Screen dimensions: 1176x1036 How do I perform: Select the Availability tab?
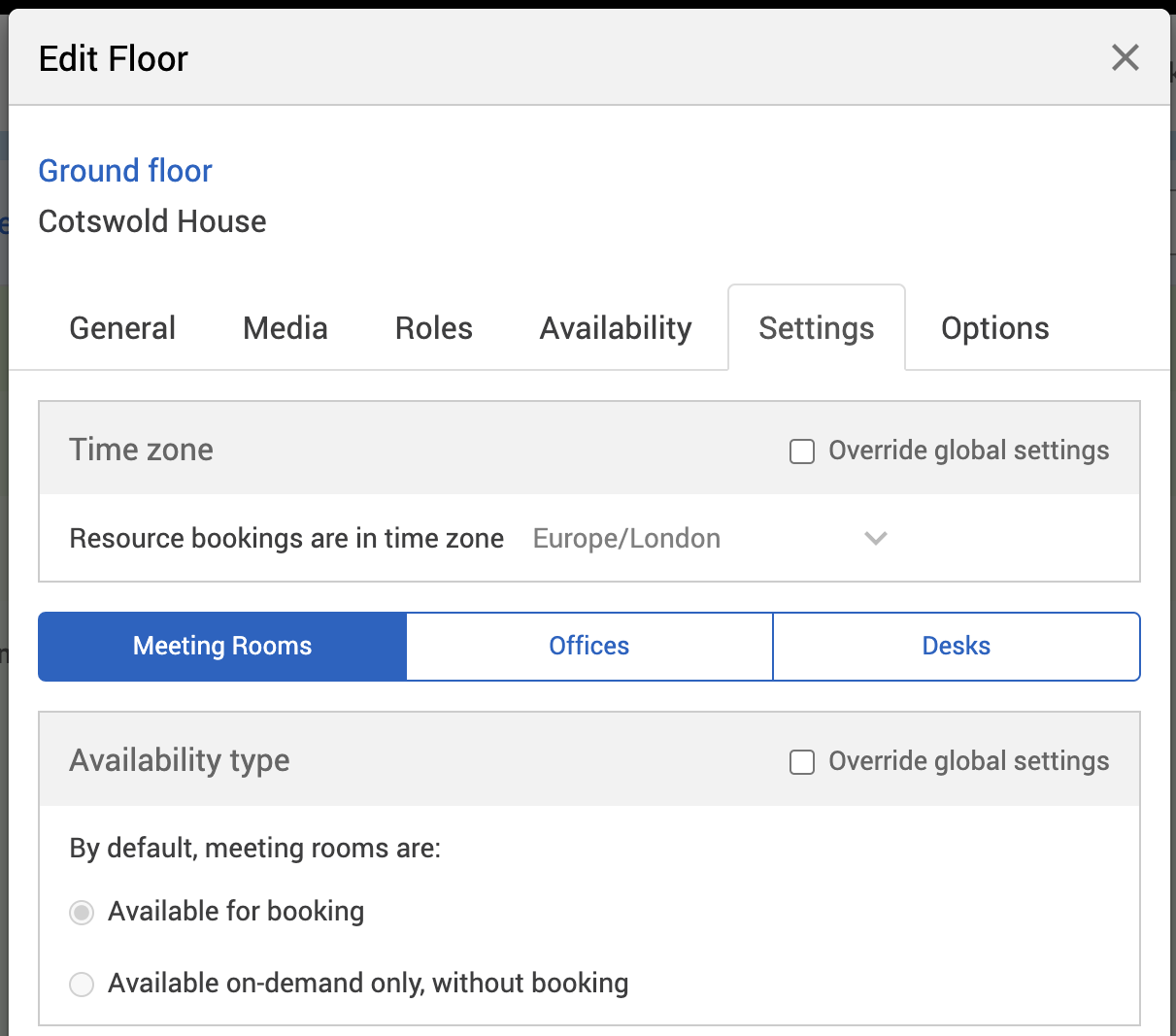616,328
